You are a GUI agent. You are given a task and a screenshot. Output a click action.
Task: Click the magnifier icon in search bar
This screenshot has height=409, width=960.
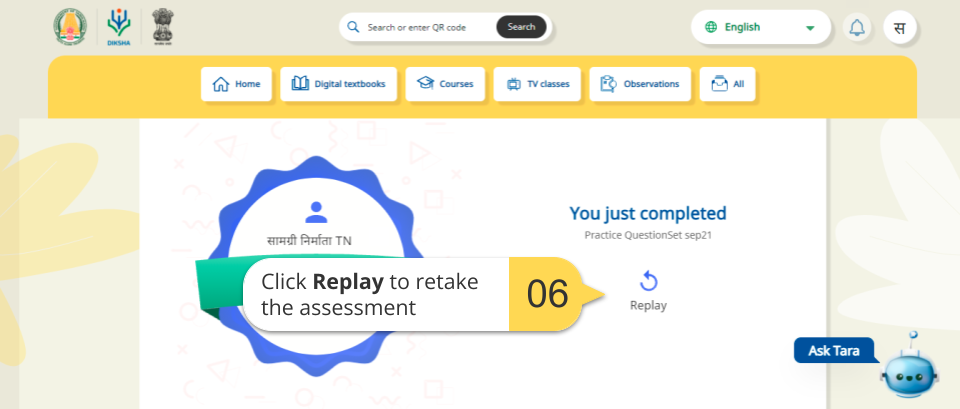(x=354, y=27)
